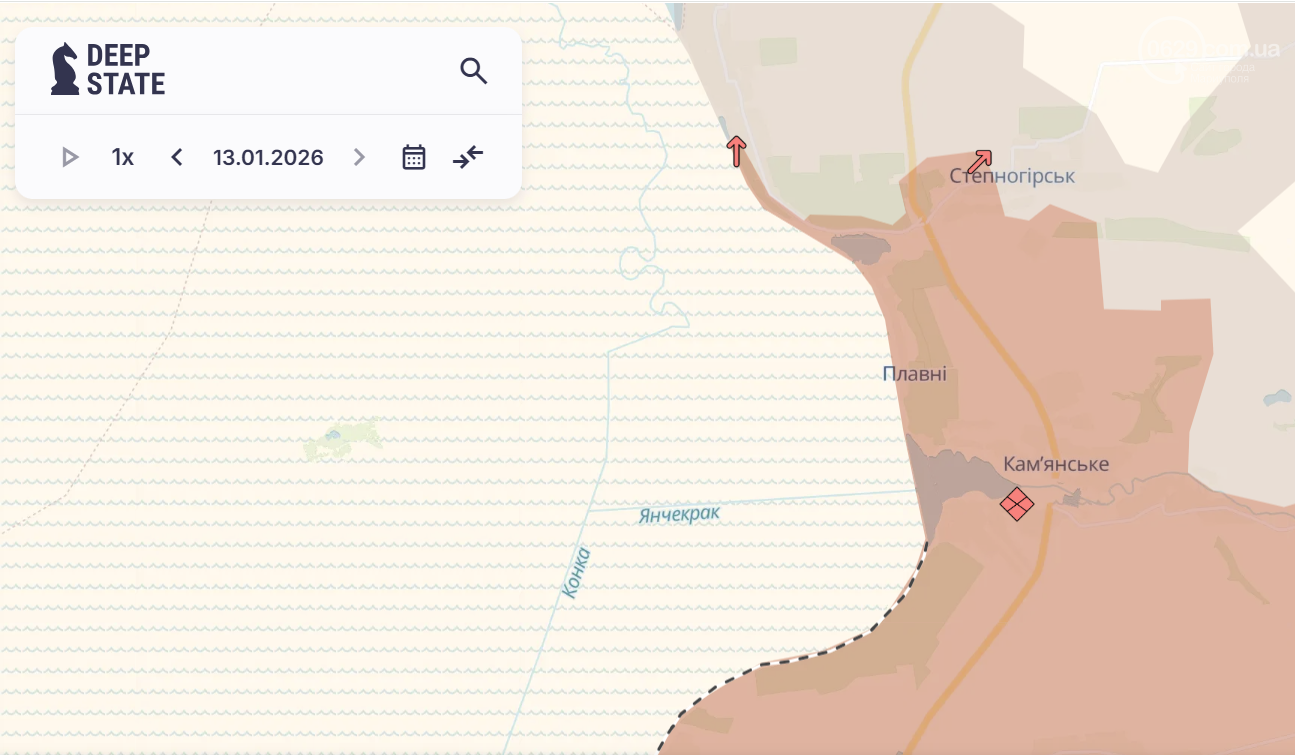1295x755 pixels.
Task: Click the Степногірськ town label
Action: click(x=1012, y=177)
